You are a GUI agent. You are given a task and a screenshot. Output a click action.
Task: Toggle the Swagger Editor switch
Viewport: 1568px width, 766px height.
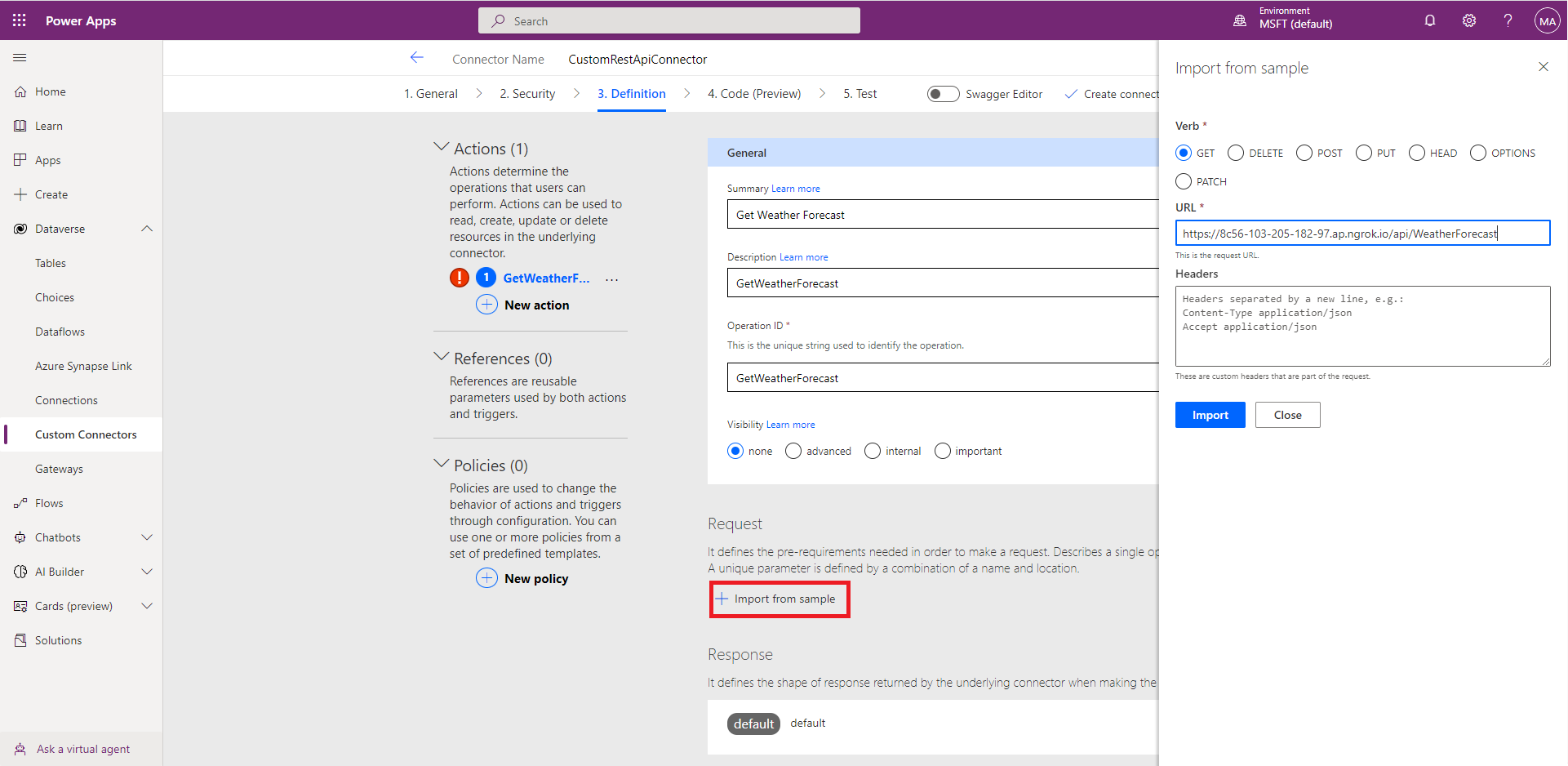[943, 94]
